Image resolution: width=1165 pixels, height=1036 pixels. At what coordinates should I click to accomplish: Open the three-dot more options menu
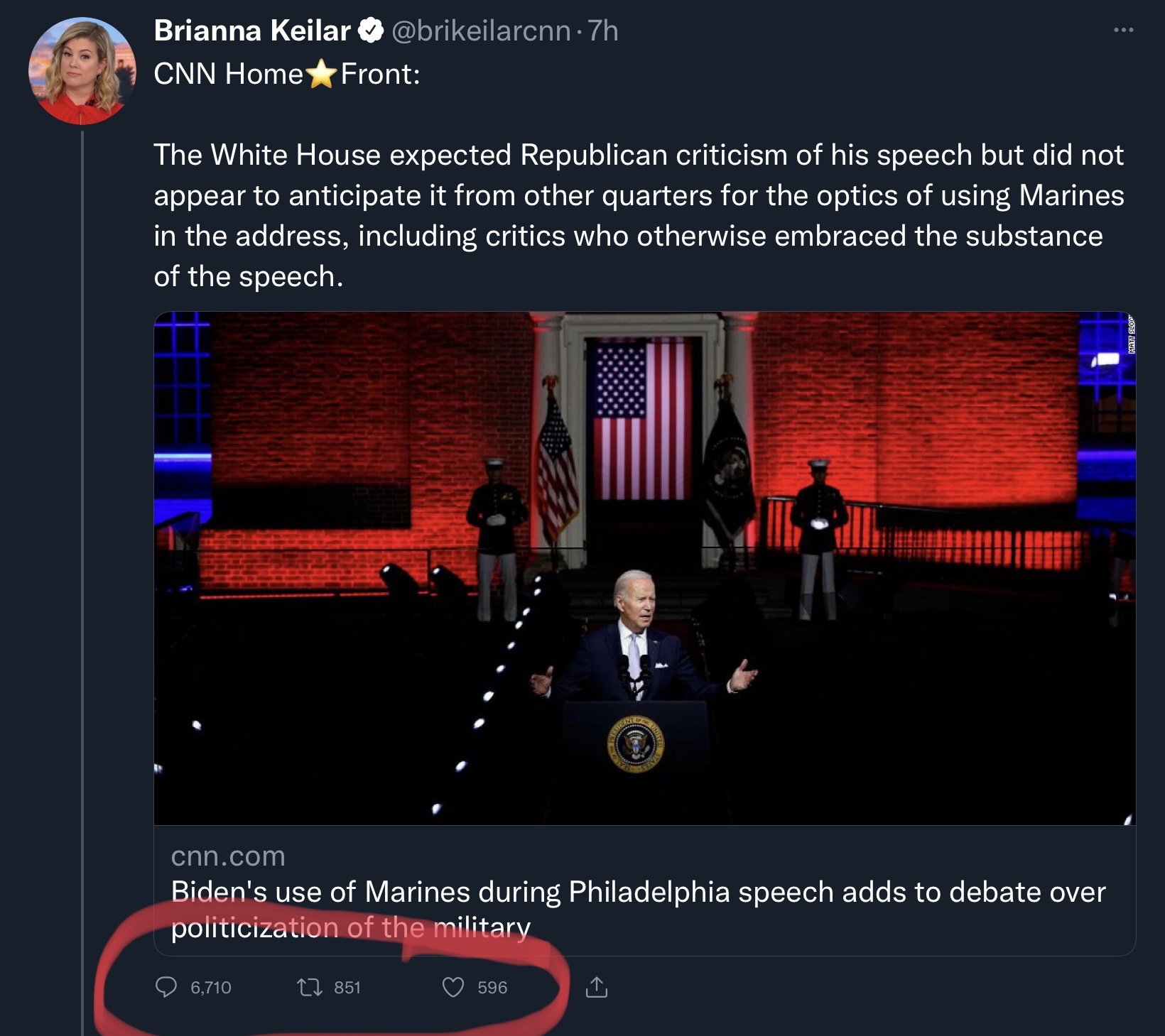coord(1123,30)
